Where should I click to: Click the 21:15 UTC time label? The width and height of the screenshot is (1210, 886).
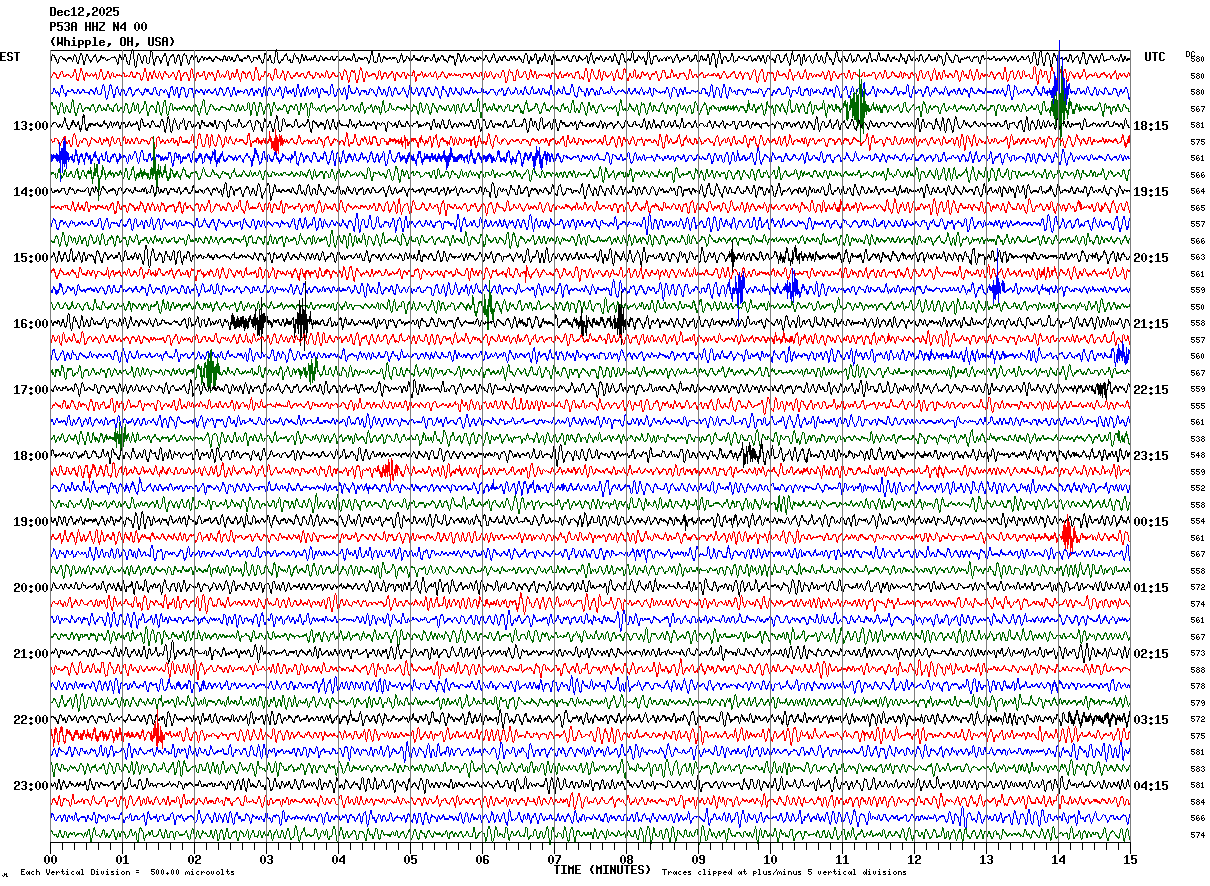[x=1151, y=324]
